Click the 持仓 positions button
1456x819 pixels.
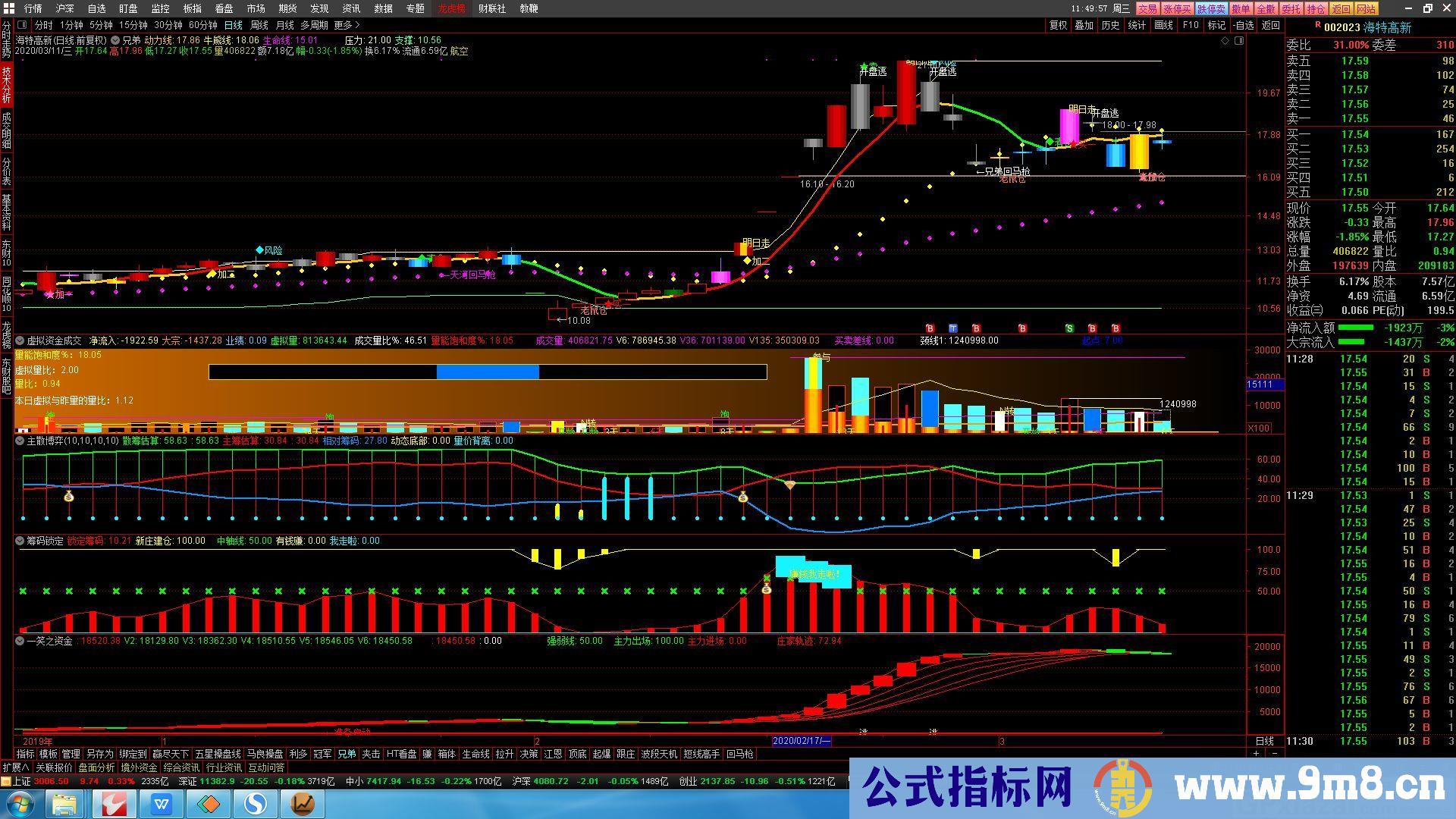coord(1316,8)
